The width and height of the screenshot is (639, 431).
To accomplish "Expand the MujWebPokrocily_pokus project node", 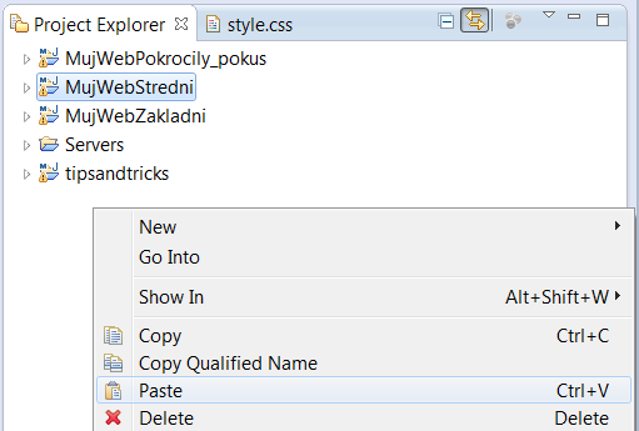I will pos(27,59).
